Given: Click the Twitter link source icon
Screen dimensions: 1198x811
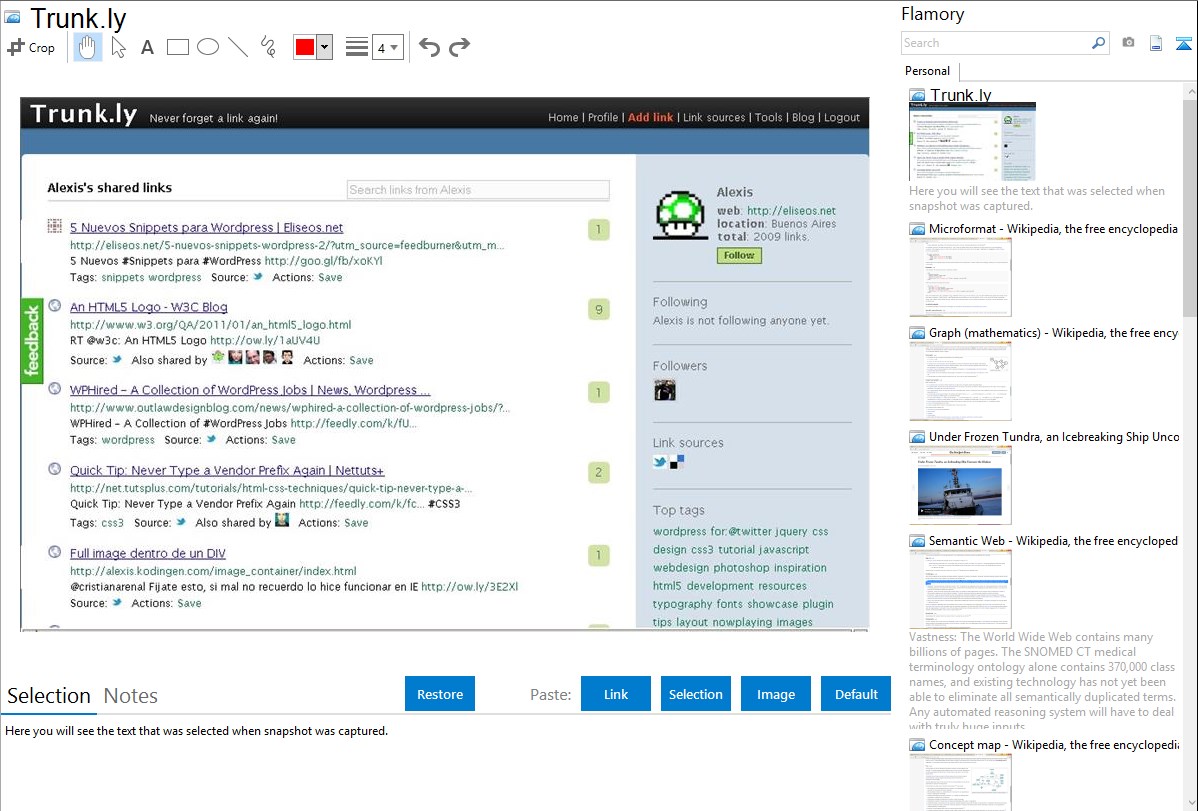Looking at the screenshot, I should [660, 462].
